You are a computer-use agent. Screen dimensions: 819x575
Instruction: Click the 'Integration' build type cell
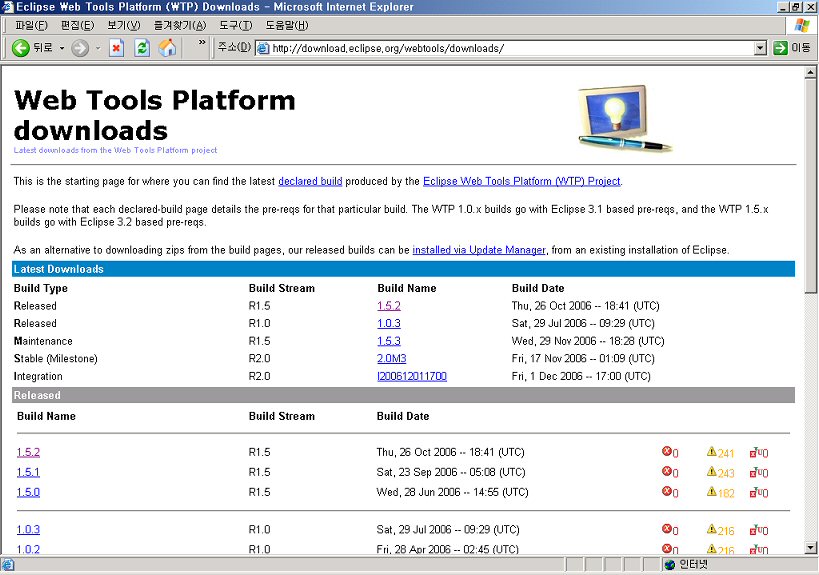(x=38, y=377)
